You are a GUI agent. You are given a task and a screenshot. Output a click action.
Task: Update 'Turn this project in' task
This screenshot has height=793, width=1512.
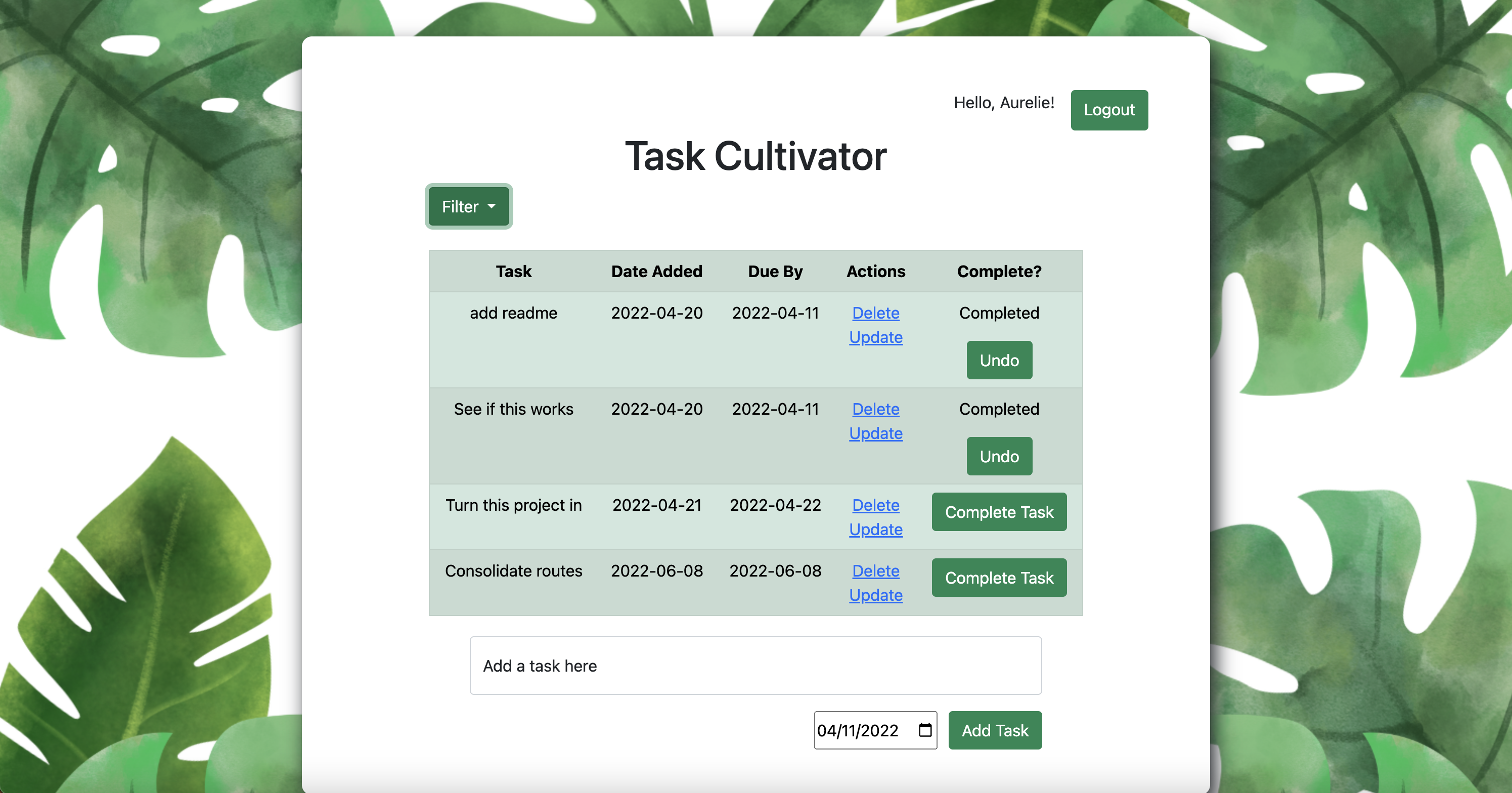point(875,530)
